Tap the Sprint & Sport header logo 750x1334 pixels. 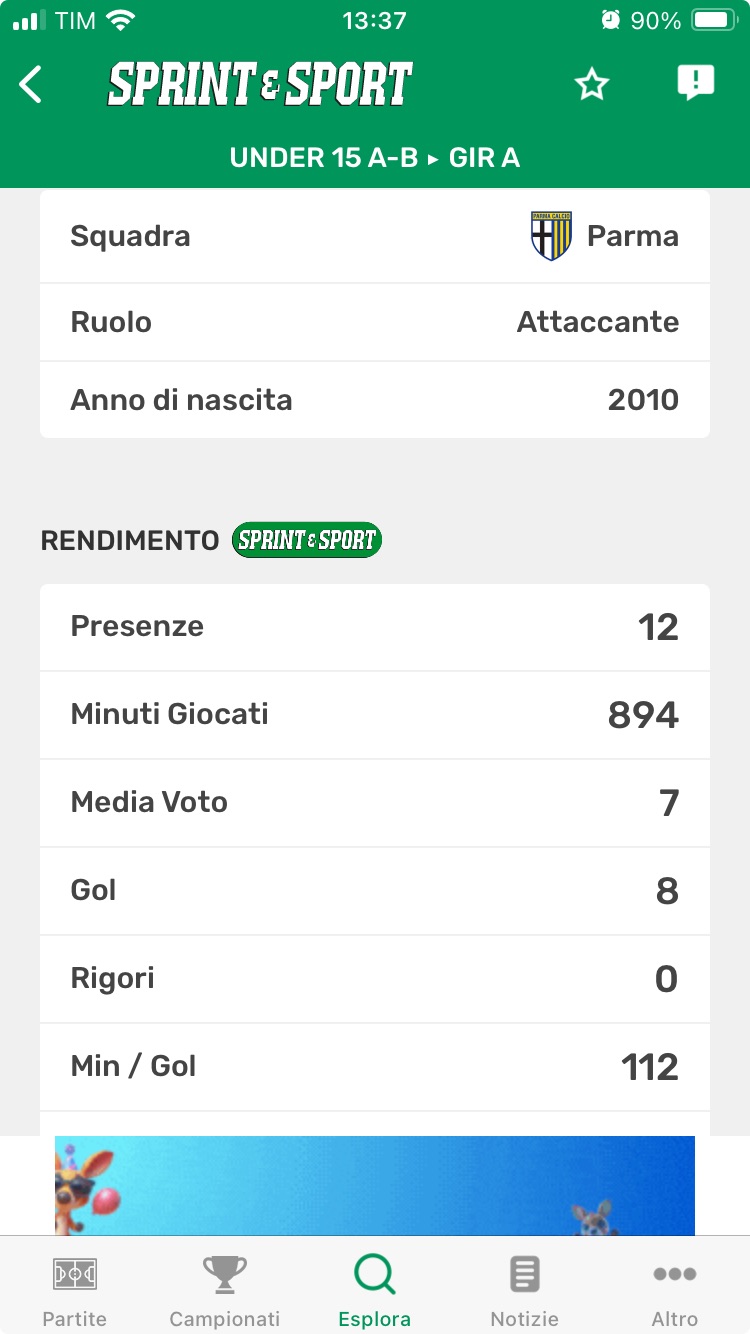[260, 85]
